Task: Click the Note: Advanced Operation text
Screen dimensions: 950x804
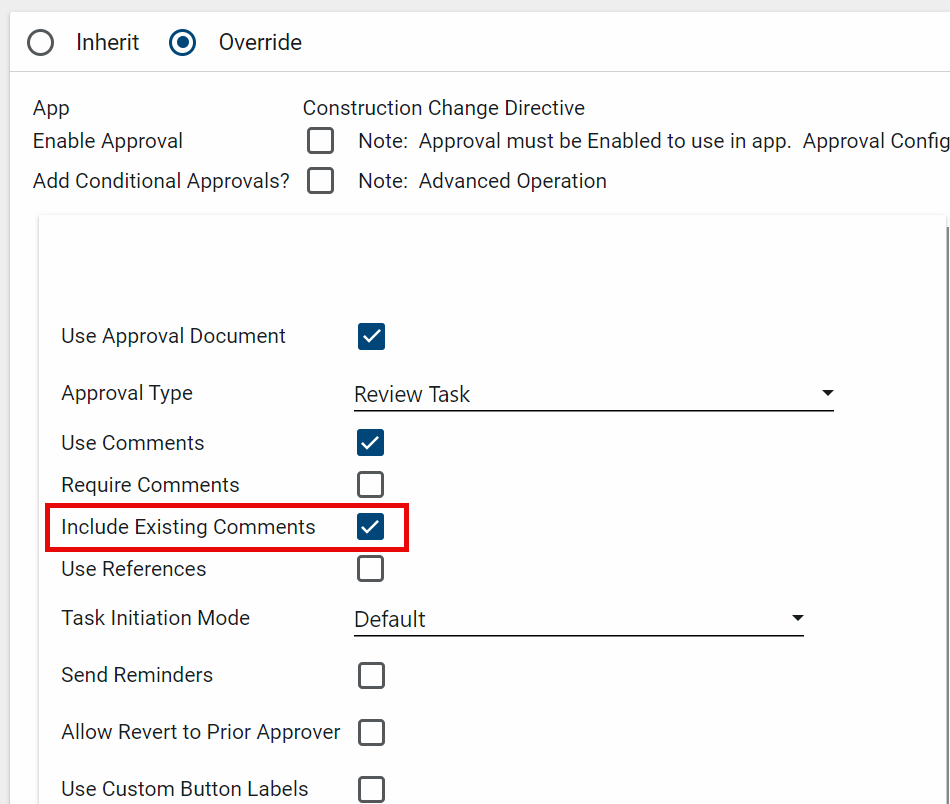Action: pos(482,181)
